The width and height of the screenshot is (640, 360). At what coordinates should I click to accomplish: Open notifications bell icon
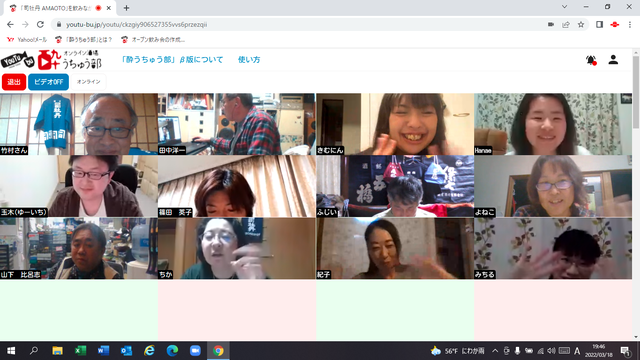click(x=591, y=60)
